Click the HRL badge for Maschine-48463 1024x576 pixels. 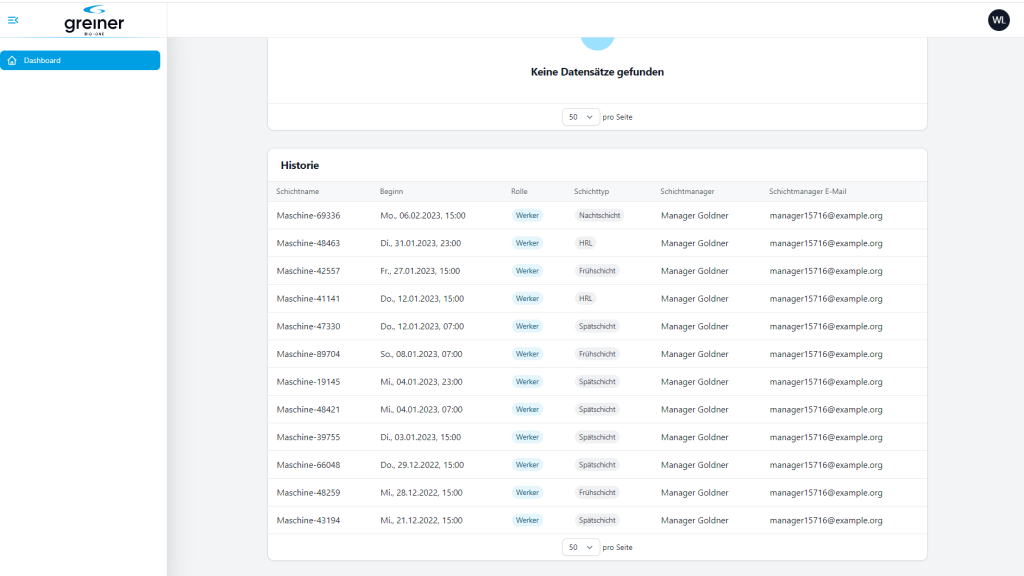click(585, 243)
